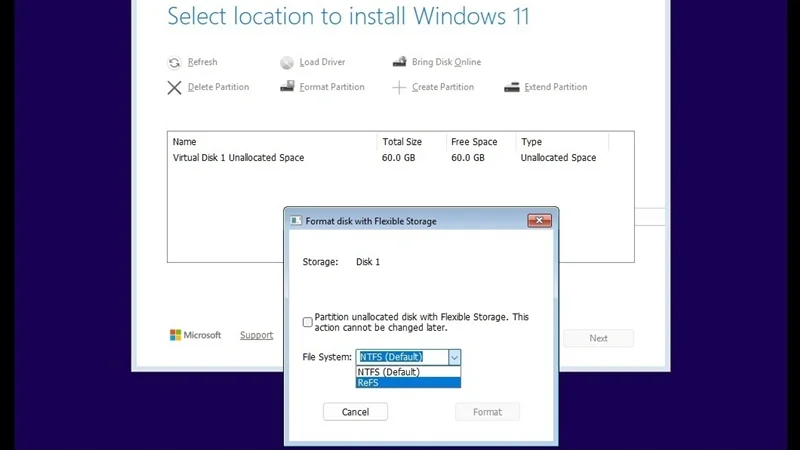This screenshot has height=450, width=800.
Task: Click the Bring Disk Online label
Action: click(446, 62)
